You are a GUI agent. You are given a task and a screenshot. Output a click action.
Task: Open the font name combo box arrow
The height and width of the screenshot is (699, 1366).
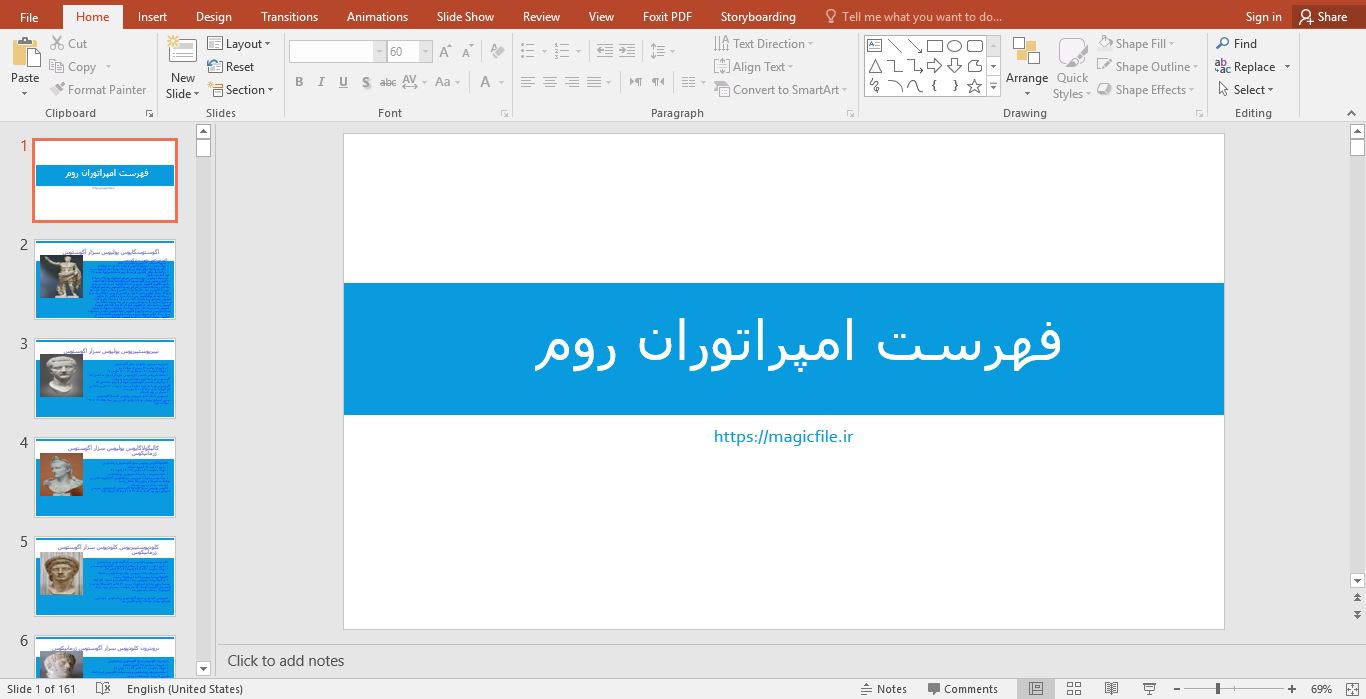point(380,52)
